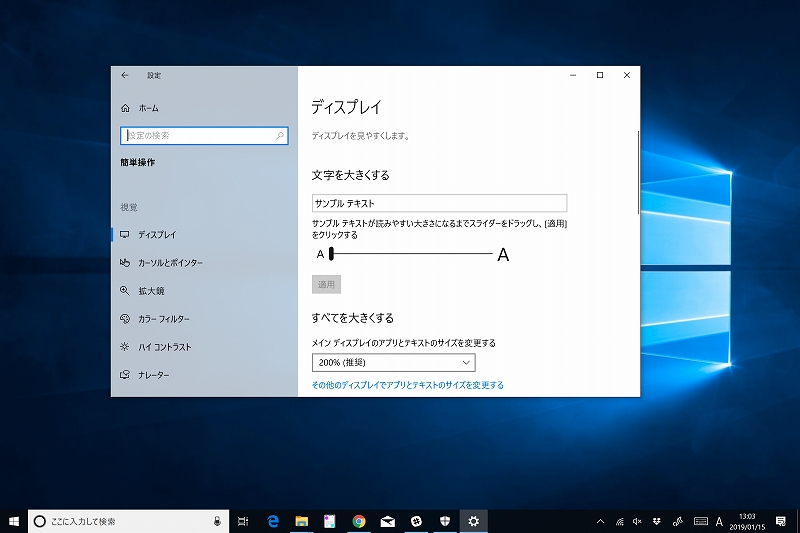The image size is (800, 533).
Task: Launch Microsoft Edge from the taskbar
Action: [x=272, y=521]
